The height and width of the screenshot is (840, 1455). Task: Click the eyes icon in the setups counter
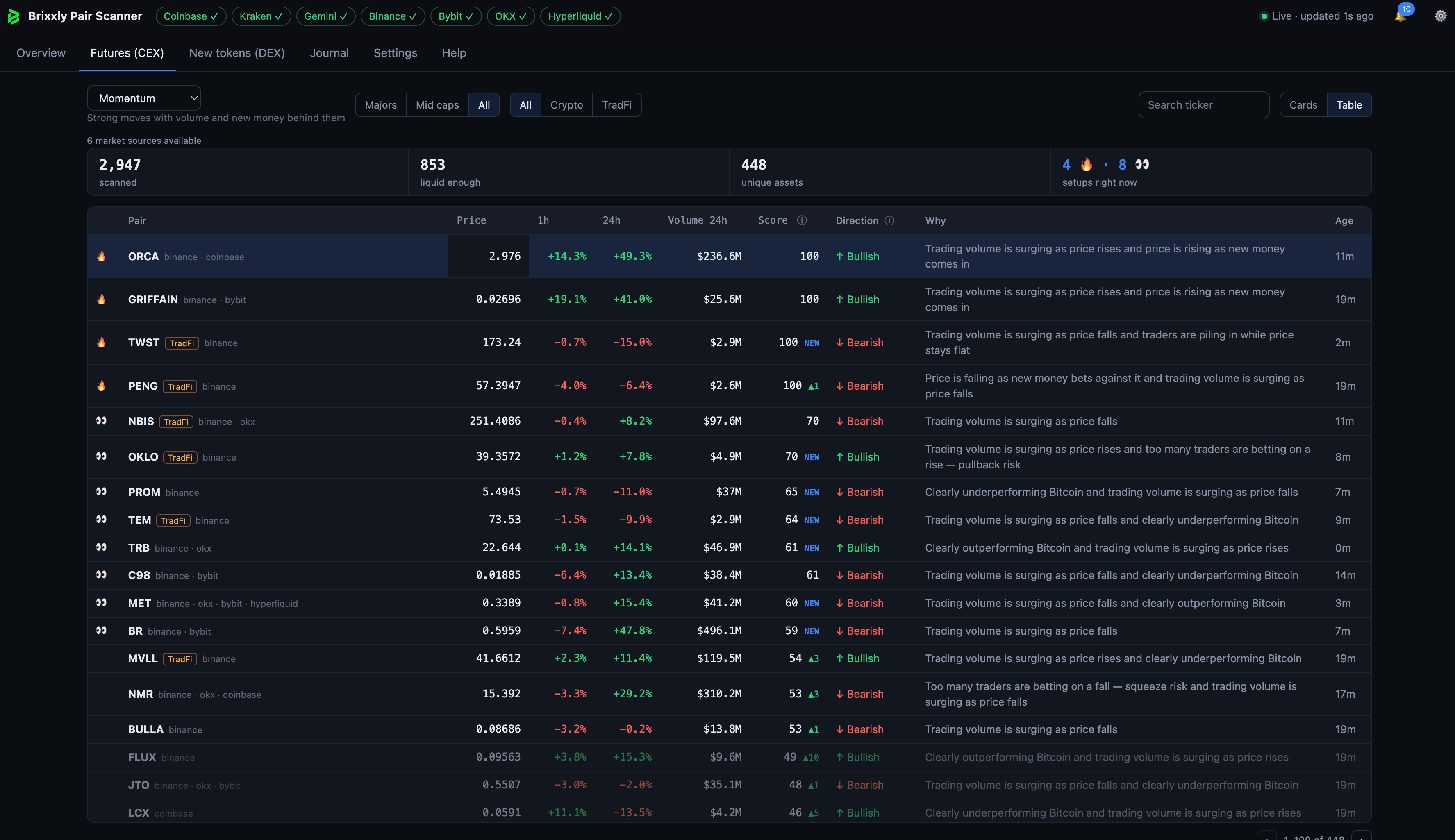(1142, 164)
